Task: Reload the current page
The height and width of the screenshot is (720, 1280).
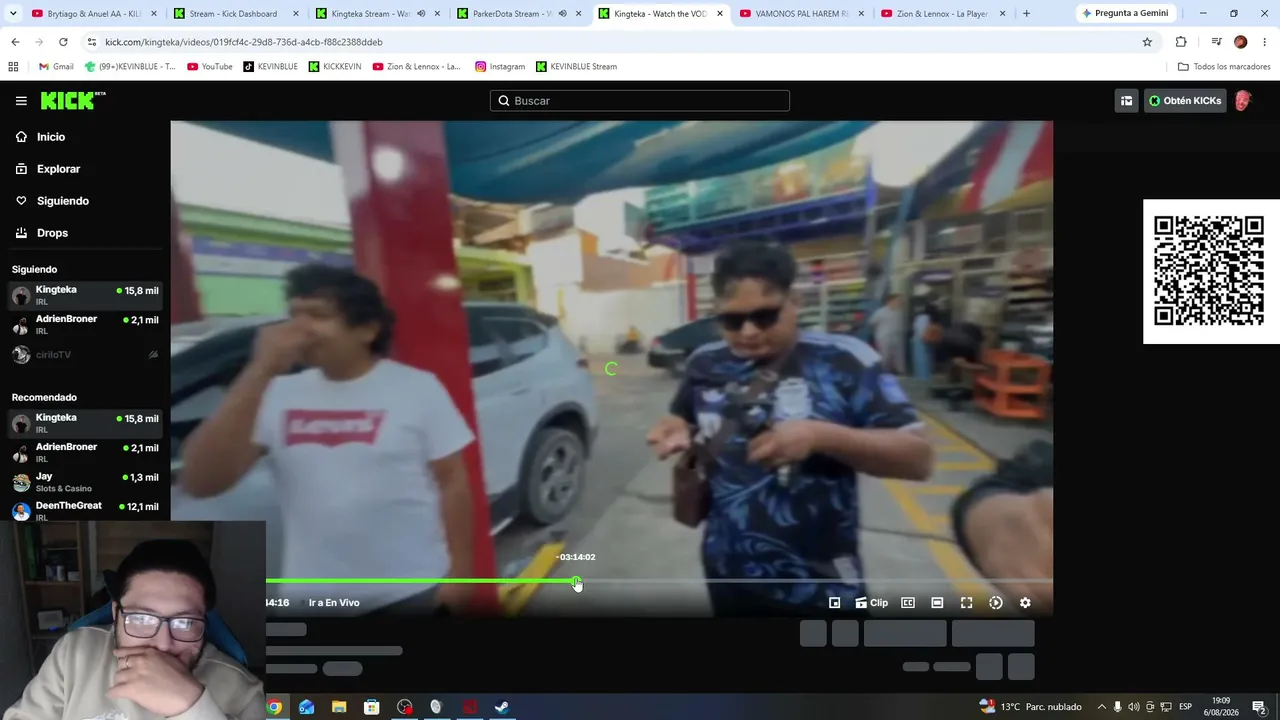Action: point(63,42)
